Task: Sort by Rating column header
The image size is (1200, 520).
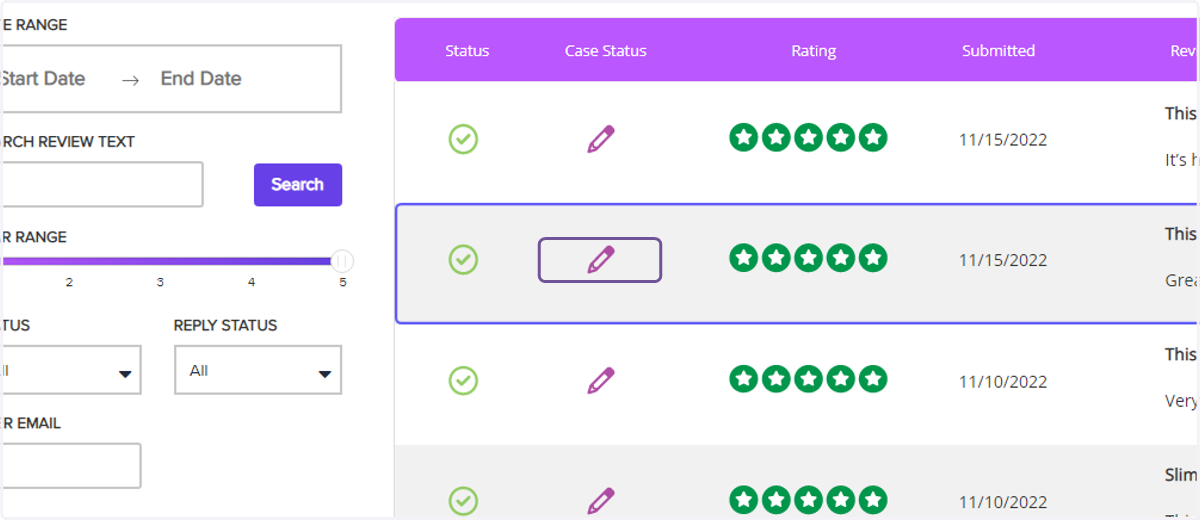Action: click(x=813, y=50)
